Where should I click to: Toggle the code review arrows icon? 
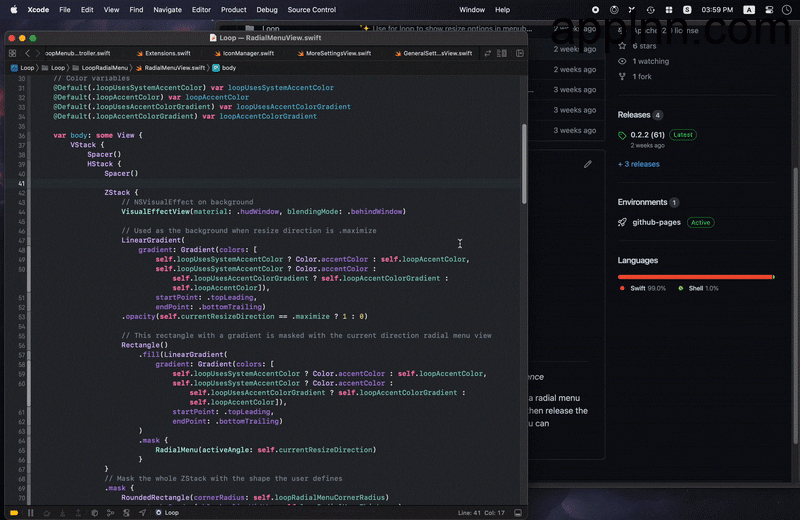[x=488, y=53]
